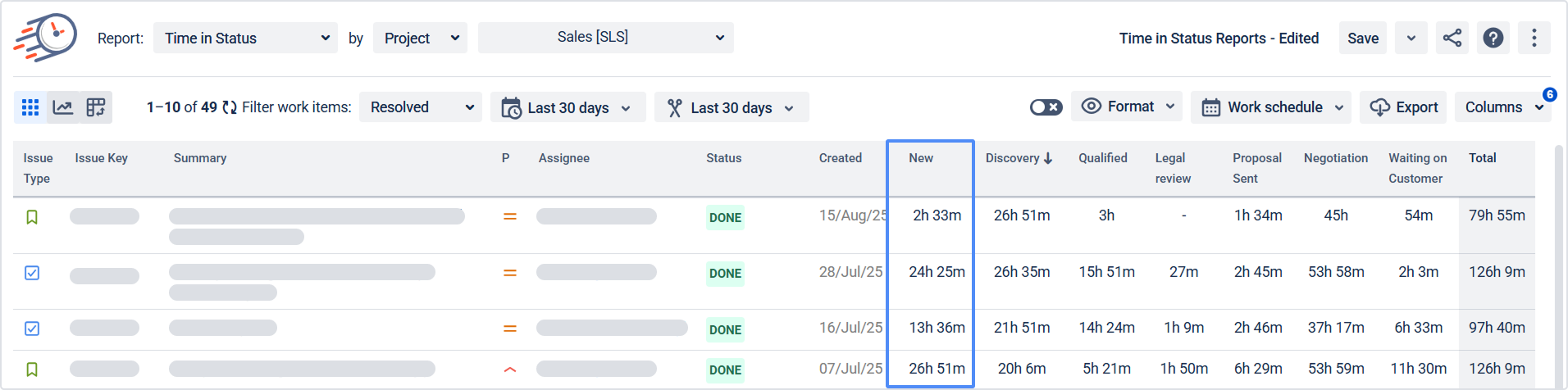Refresh the work items list
This screenshot has height=390, width=1568.
tap(230, 107)
